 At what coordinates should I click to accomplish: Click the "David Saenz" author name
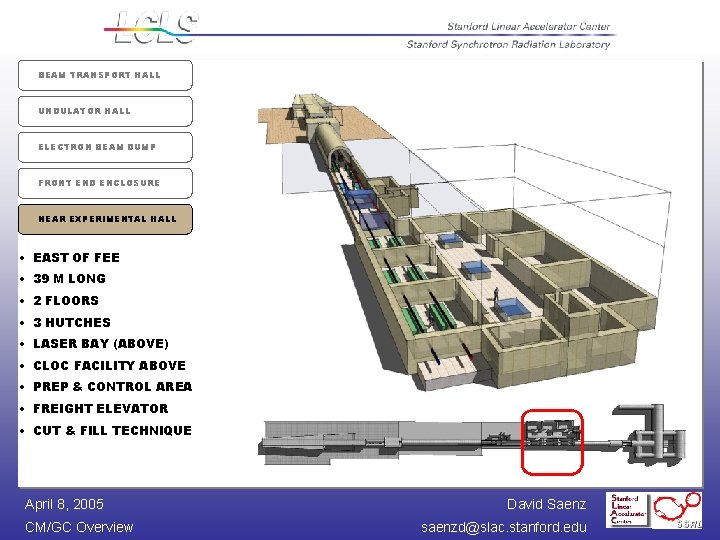(546, 504)
